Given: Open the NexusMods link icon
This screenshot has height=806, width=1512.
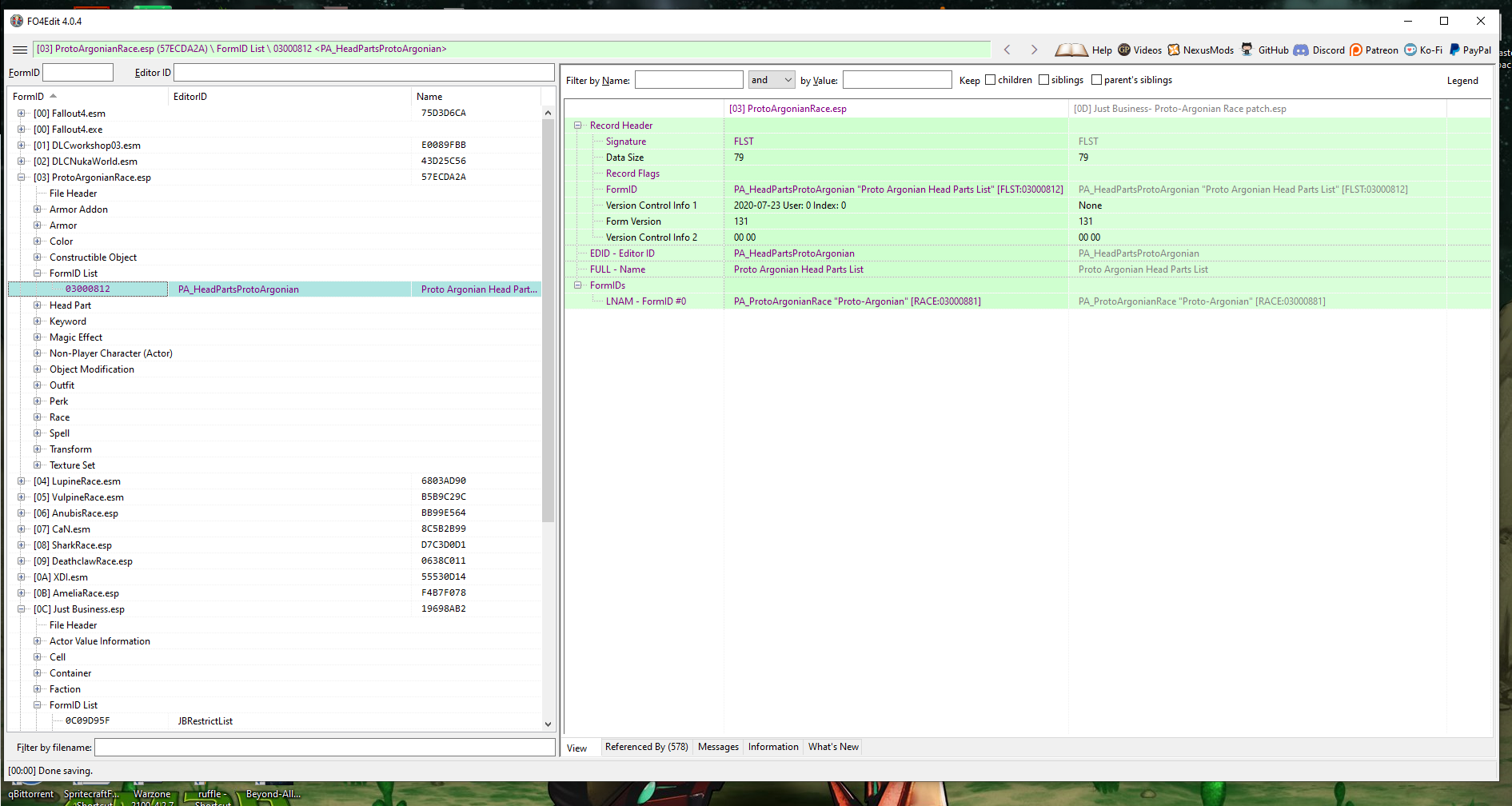Looking at the screenshot, I should [x=1174, y=50].
